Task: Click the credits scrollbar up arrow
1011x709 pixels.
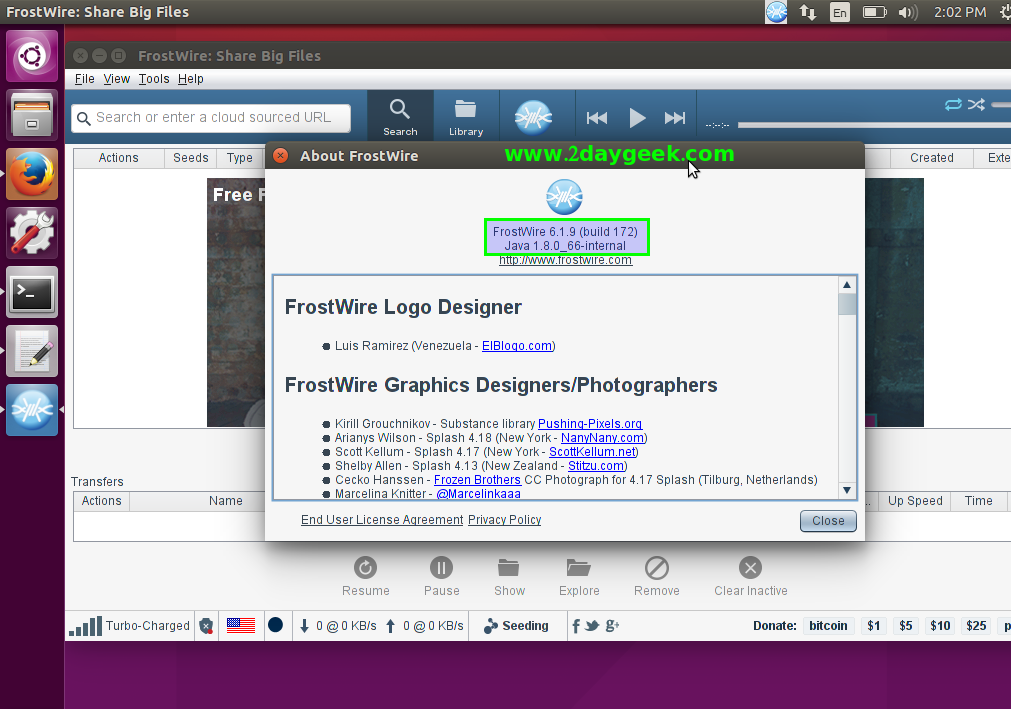Action: (x=847, y=285)
